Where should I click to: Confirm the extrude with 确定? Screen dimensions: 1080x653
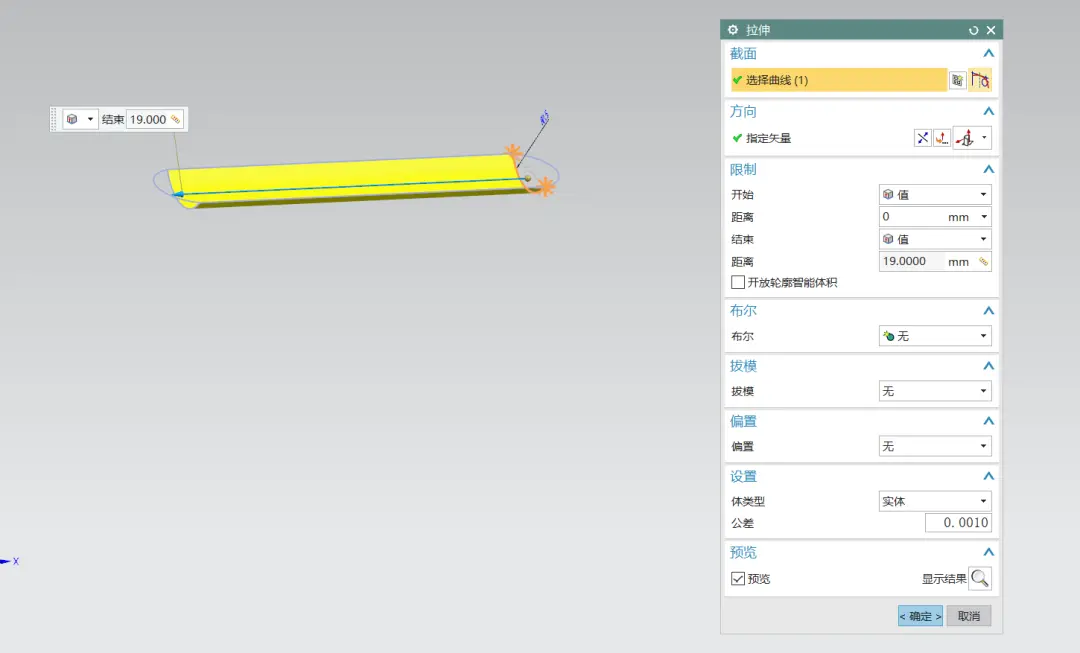920,616
